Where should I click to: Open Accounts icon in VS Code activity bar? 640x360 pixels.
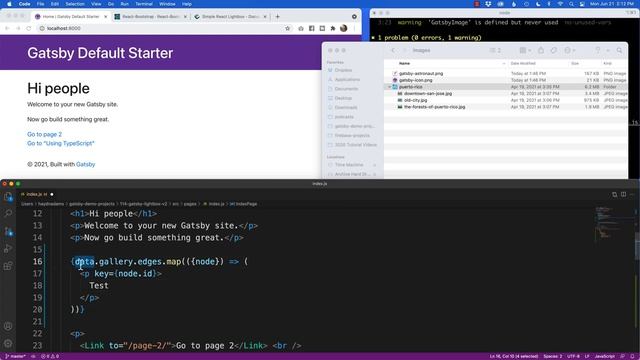(8, 326)
